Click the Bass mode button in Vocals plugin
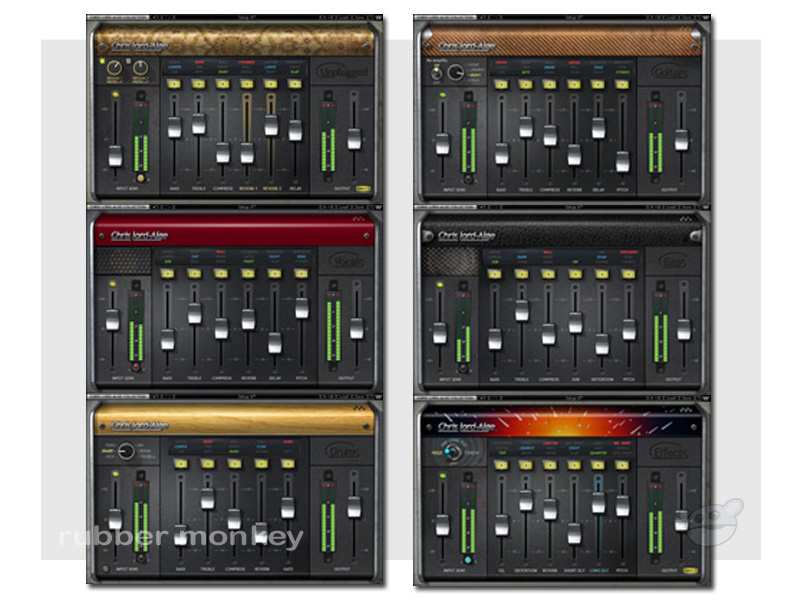Viewport: 800px width, 600px height. pos(167,274)
